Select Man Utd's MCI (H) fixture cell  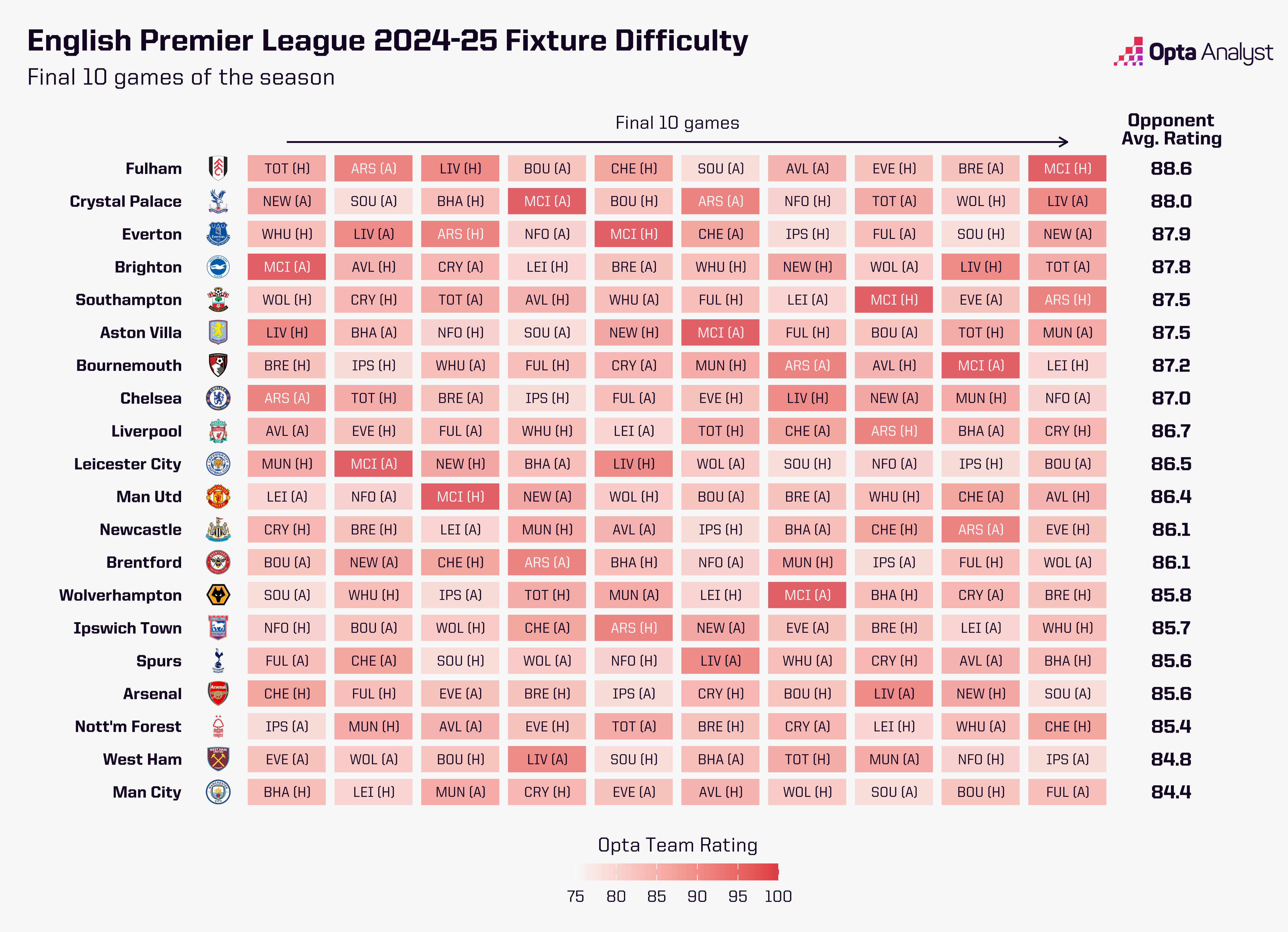point(460,497)
